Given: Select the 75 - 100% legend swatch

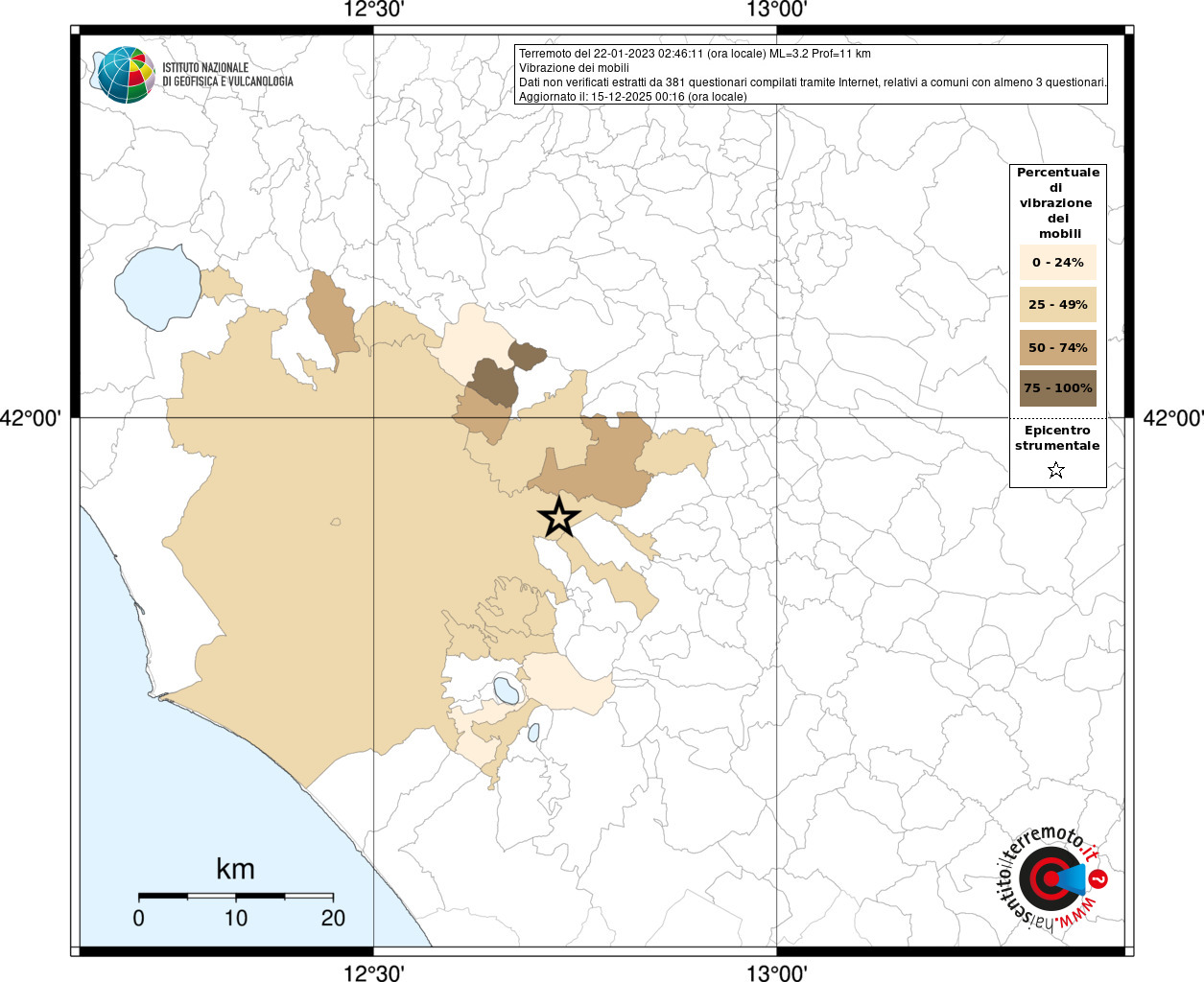Looking at the screenshot, I should click(1058, 388).
